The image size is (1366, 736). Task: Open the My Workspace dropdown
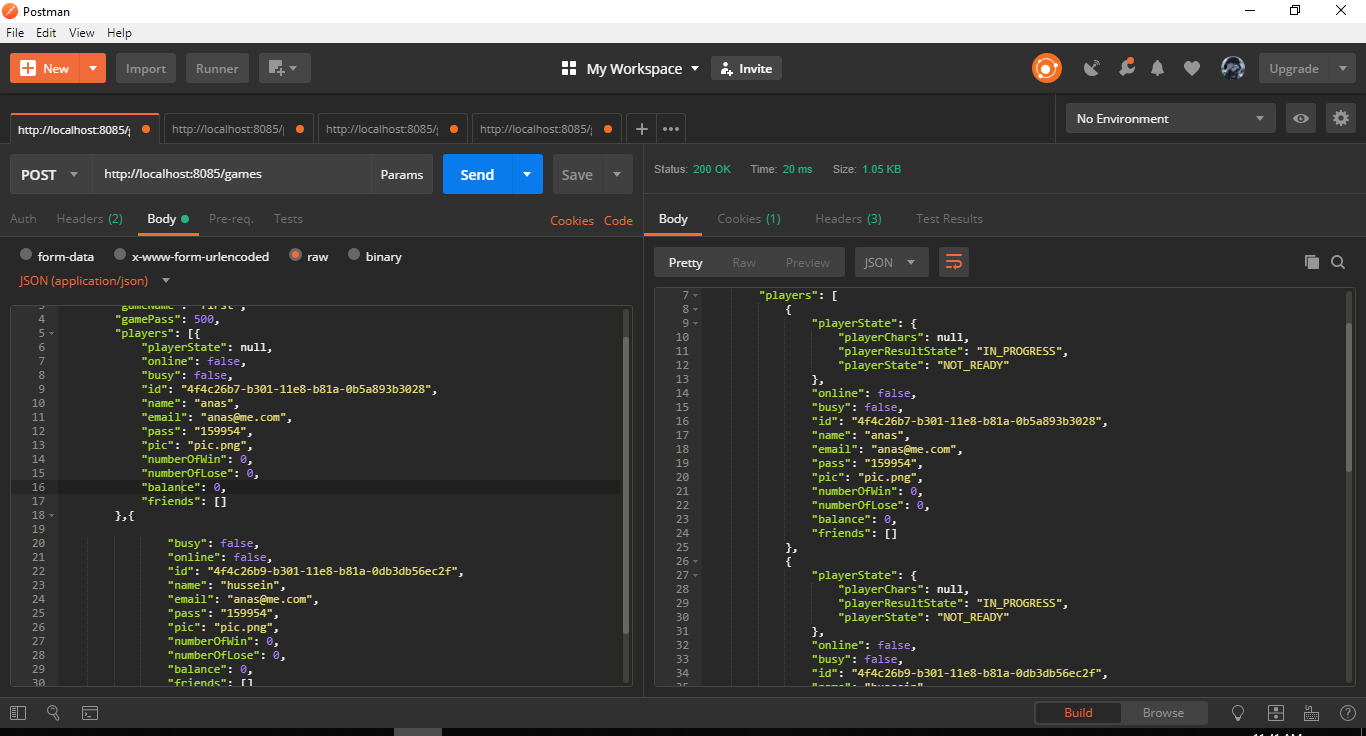point(630,68)
